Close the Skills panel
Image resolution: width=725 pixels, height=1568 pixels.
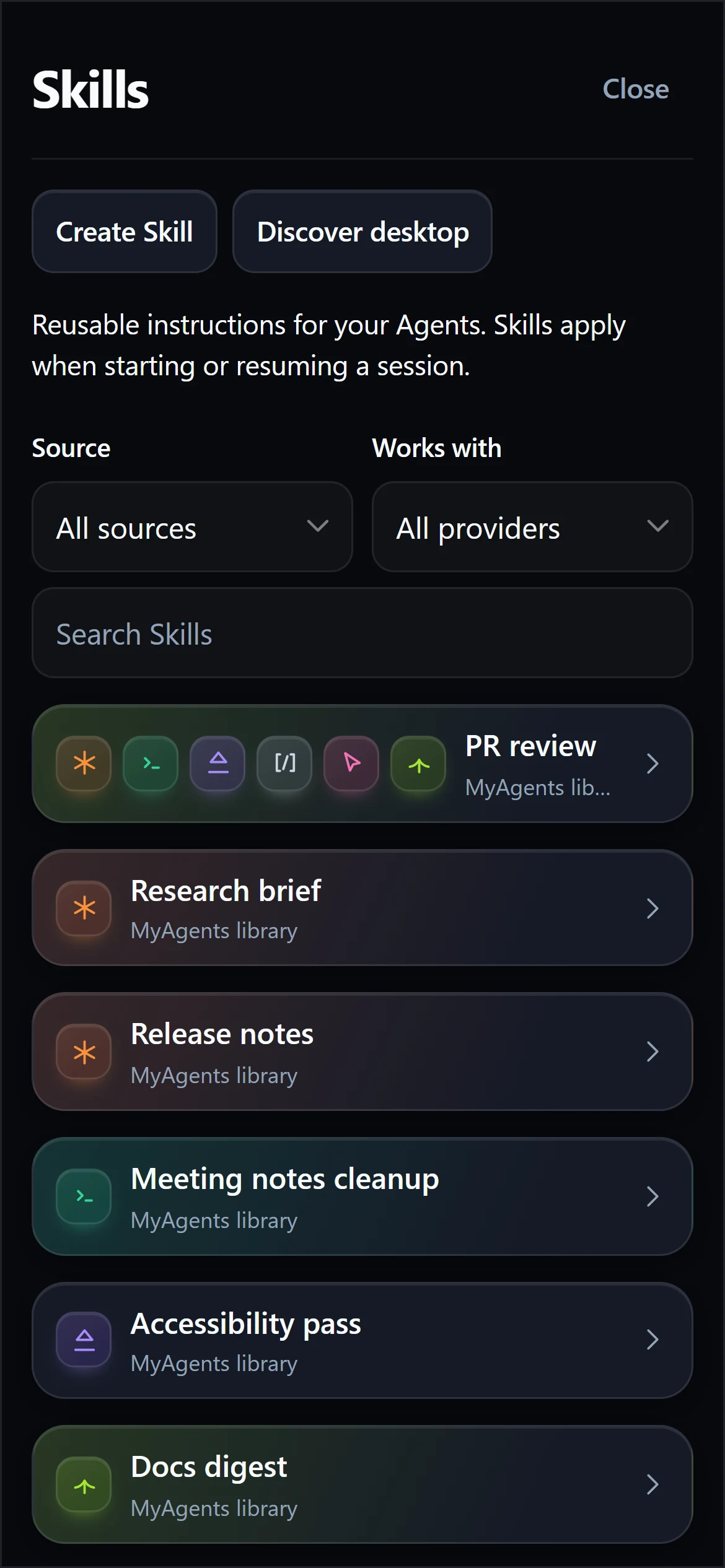click(x=636, y=89)
